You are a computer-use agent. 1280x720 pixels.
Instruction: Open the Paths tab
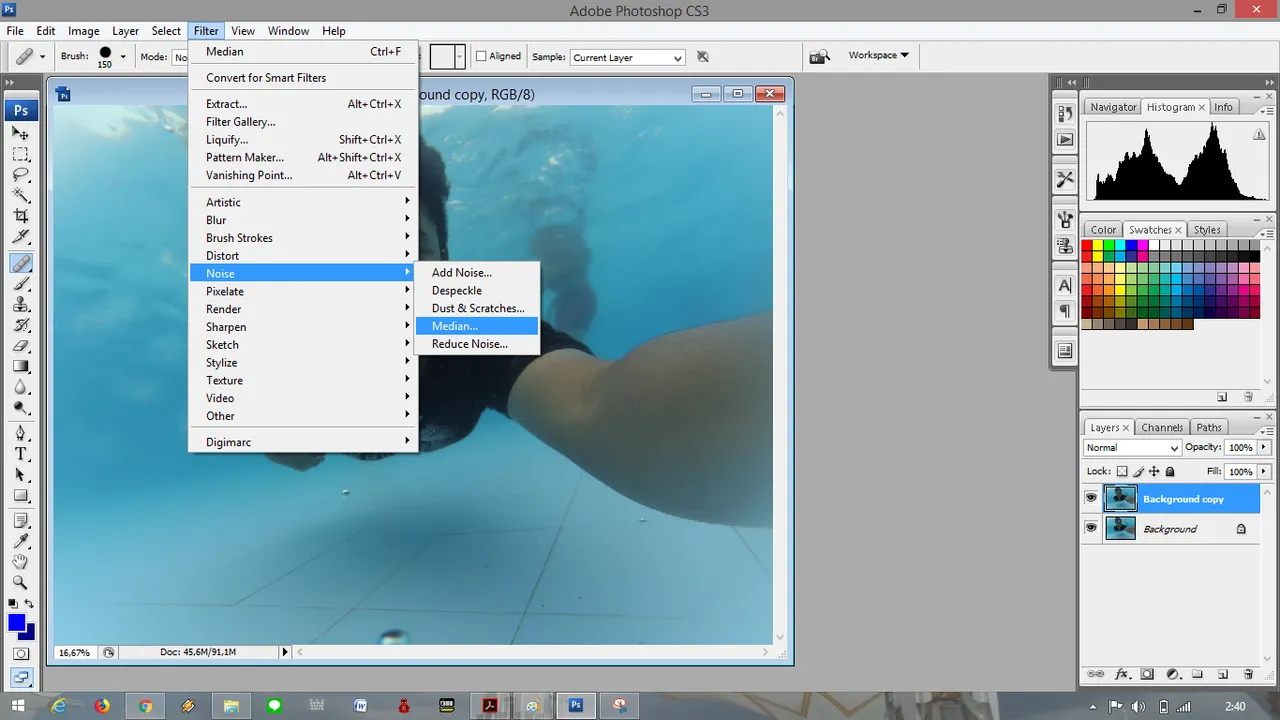1209,428
